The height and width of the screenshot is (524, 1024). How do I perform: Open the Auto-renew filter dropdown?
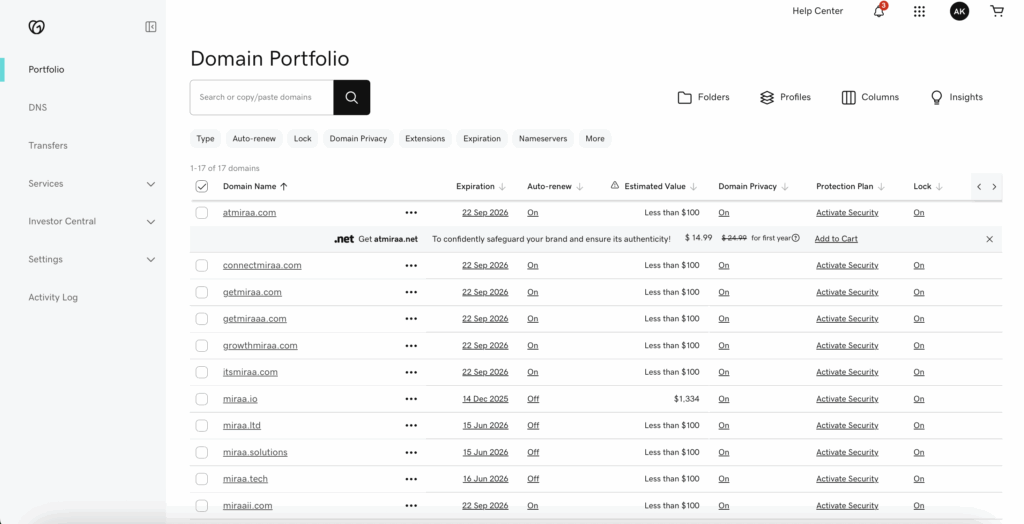pyautogui.click(x=254, y=139)
